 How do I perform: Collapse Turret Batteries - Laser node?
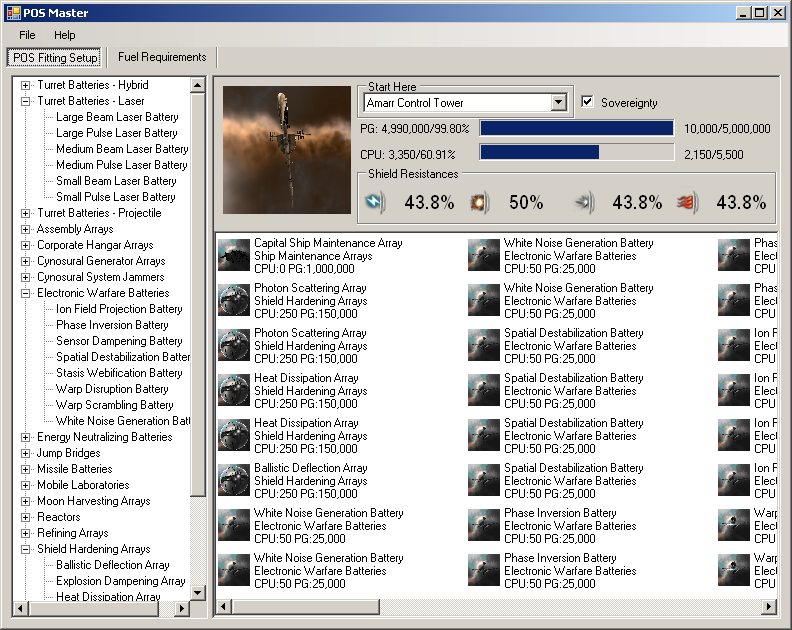(25, 102)
